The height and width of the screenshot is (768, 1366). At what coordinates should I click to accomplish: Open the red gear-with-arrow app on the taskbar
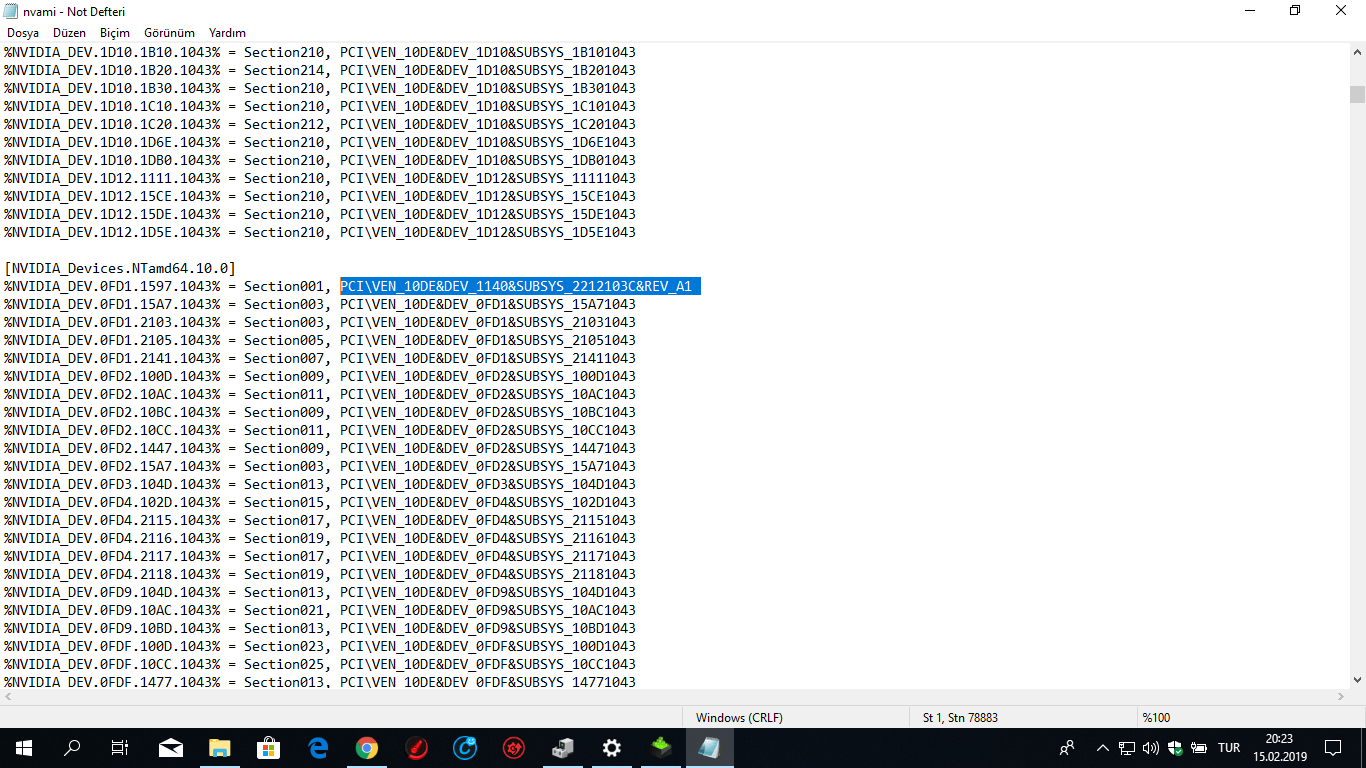(514, 747)
